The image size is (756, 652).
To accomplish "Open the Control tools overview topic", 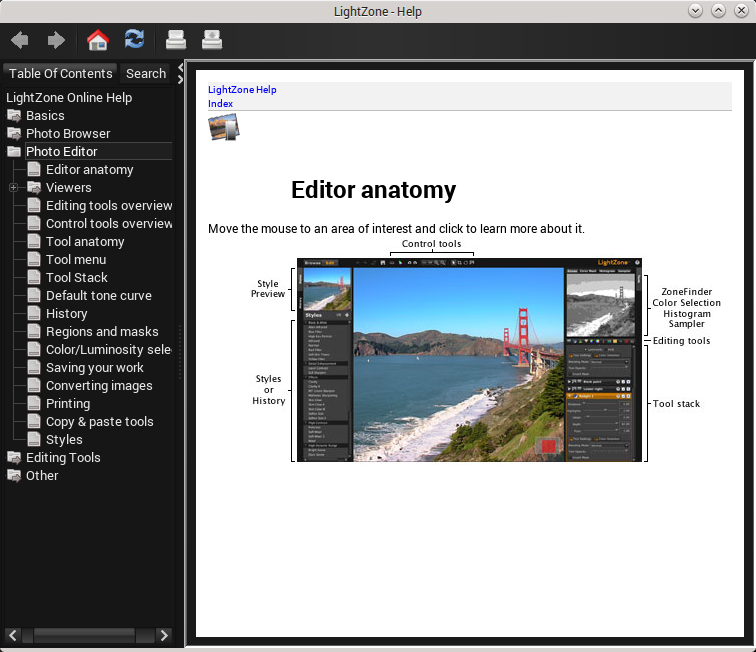I will 109,224.
